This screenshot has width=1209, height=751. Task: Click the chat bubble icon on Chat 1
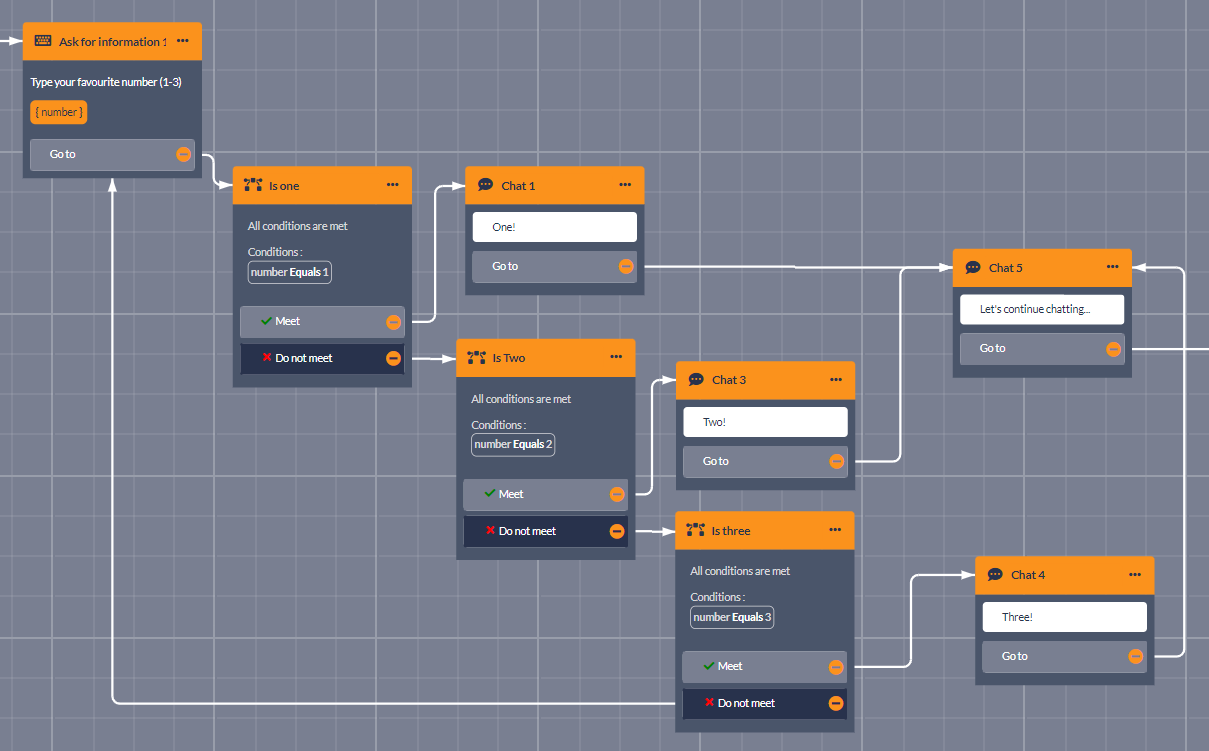pos(486,185)
